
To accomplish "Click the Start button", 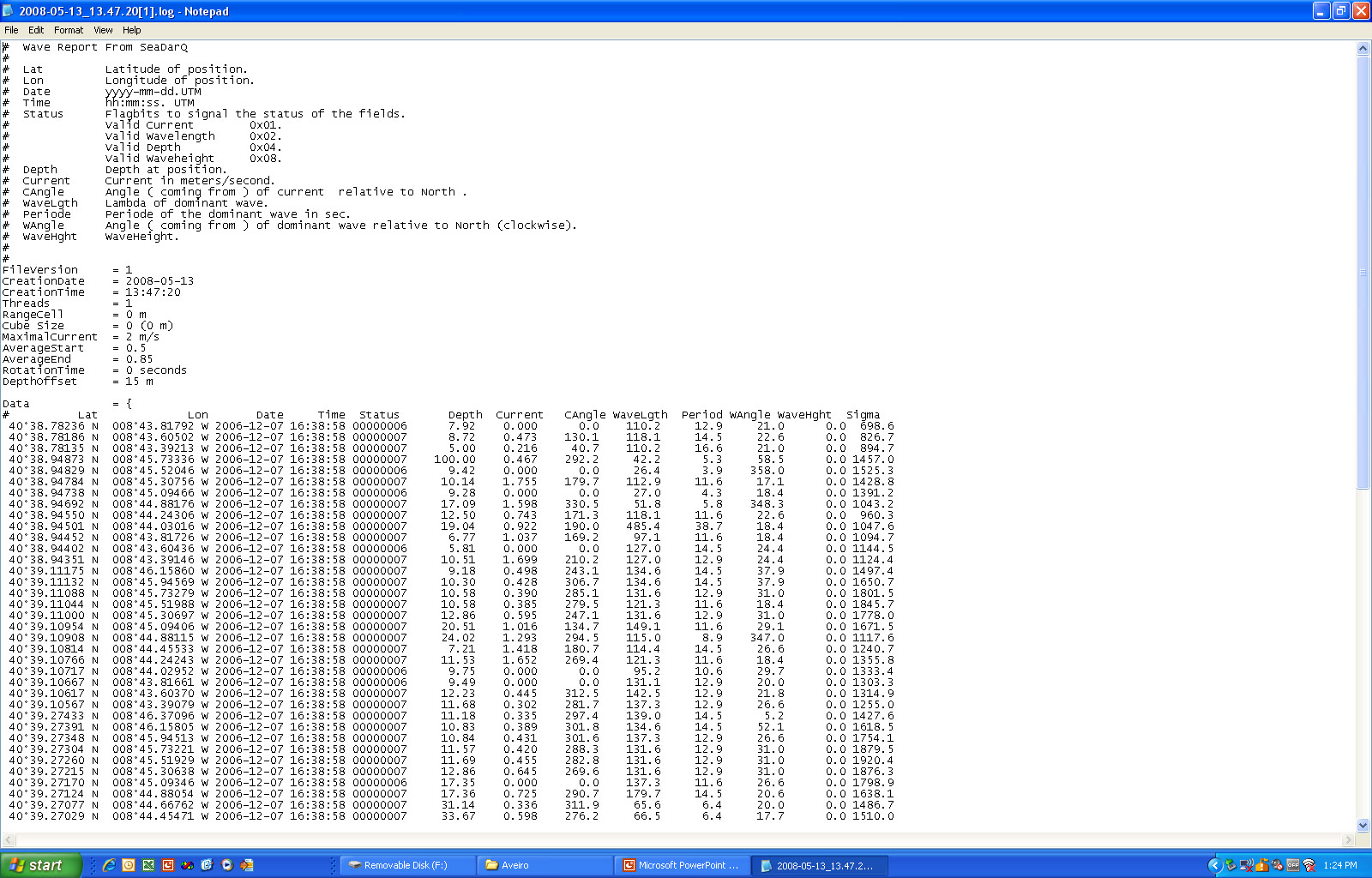I will 40,865.
